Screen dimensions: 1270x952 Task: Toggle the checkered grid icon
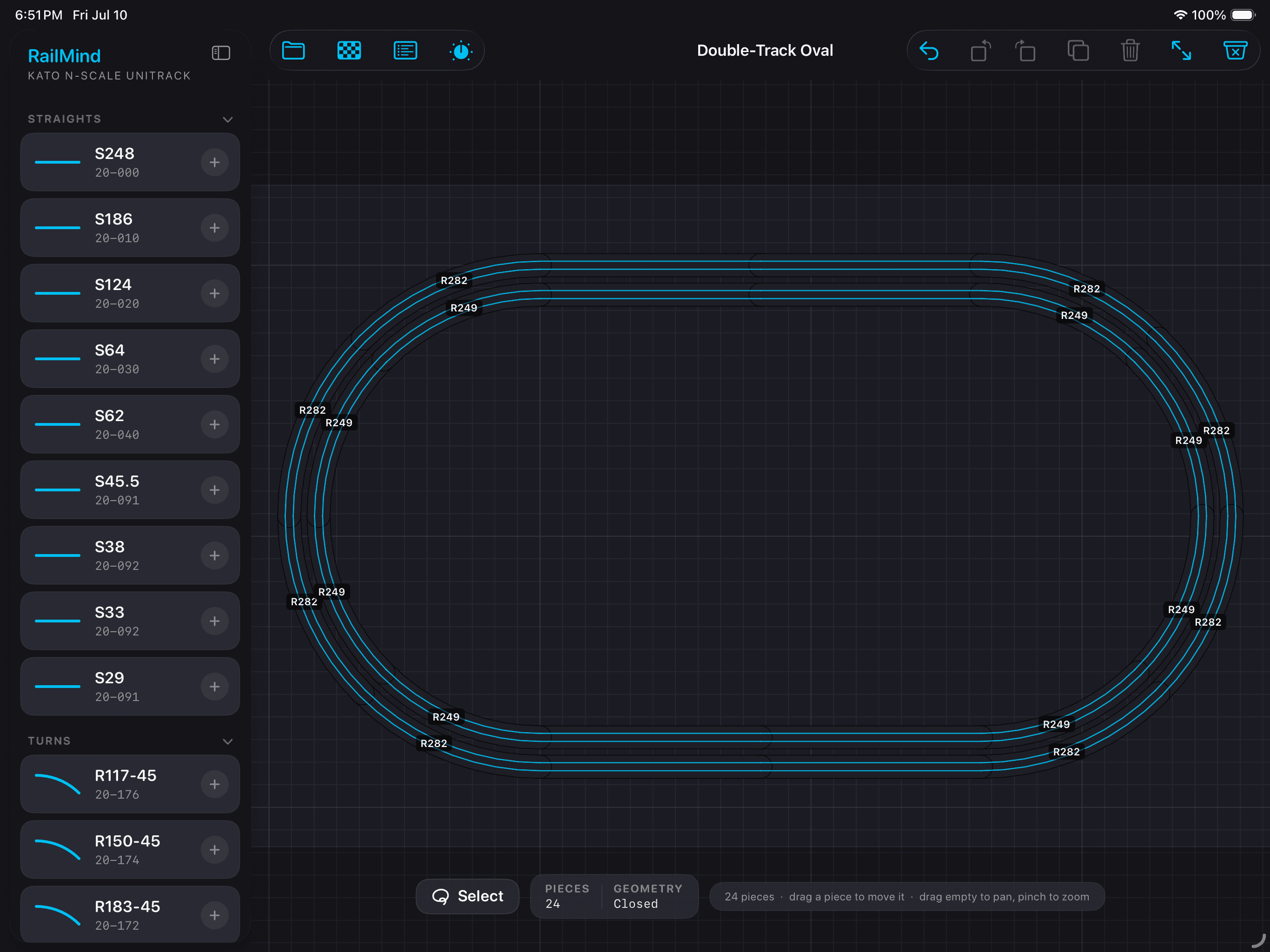[x=349, y=51]
